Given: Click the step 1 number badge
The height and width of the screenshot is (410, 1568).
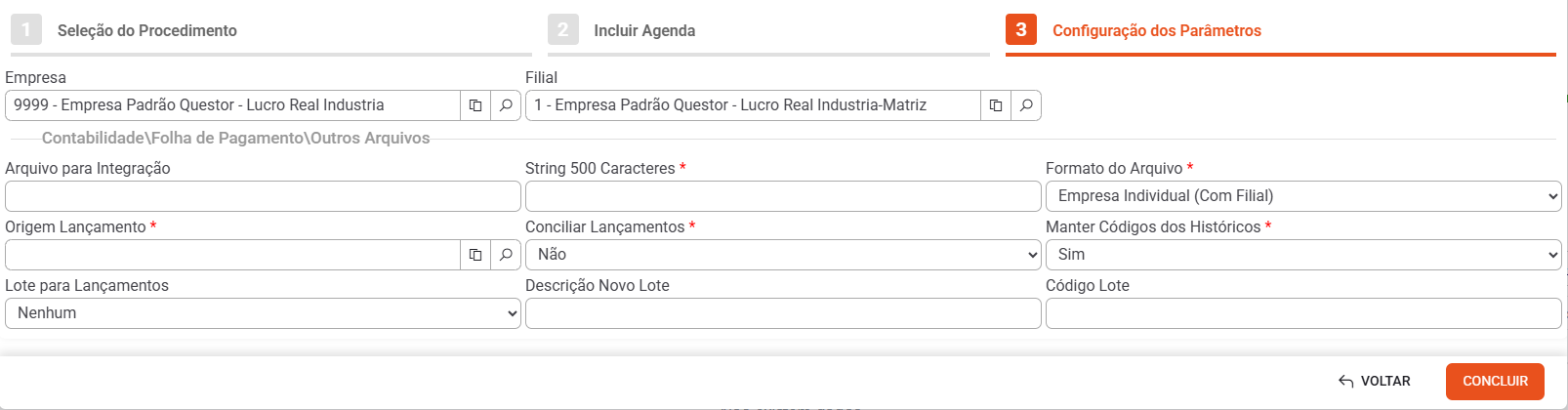Looking at the screenshot, I should point(26,29).
